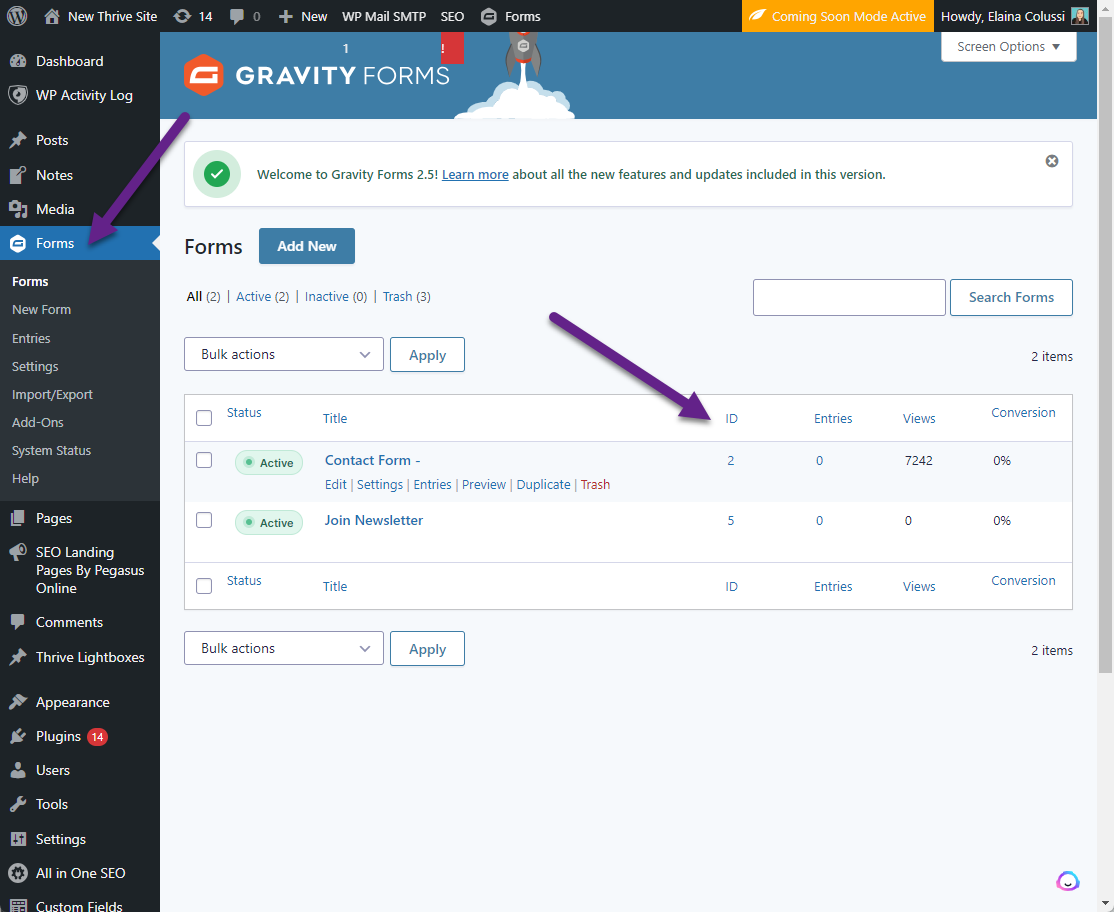Viewport: 1114px width, 912px height.
Task: Click the Forms sidebar Gravity icon
Action: [x=18, y=243]
